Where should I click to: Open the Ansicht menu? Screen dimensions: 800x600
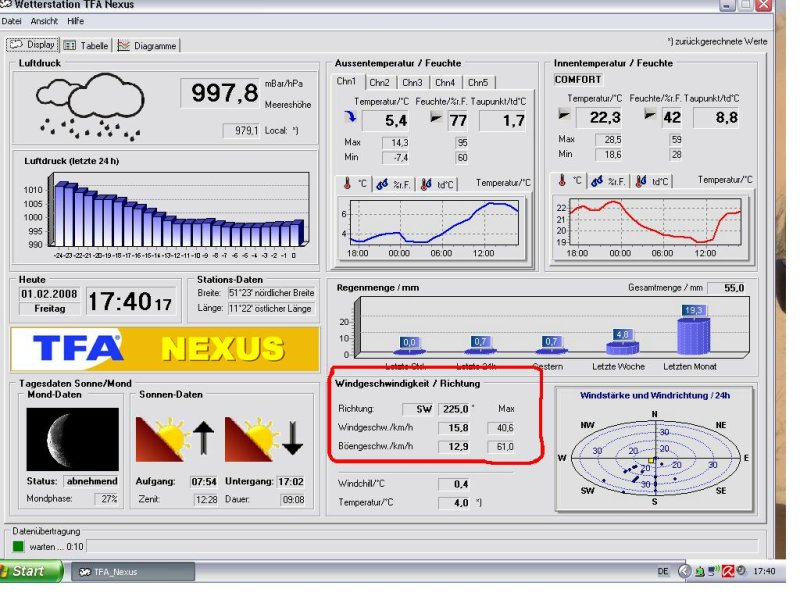click(x=44, y=21)
